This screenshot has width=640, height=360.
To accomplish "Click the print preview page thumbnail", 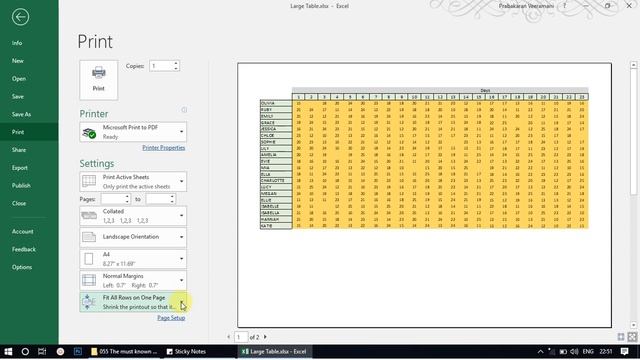I will [424, 195].
